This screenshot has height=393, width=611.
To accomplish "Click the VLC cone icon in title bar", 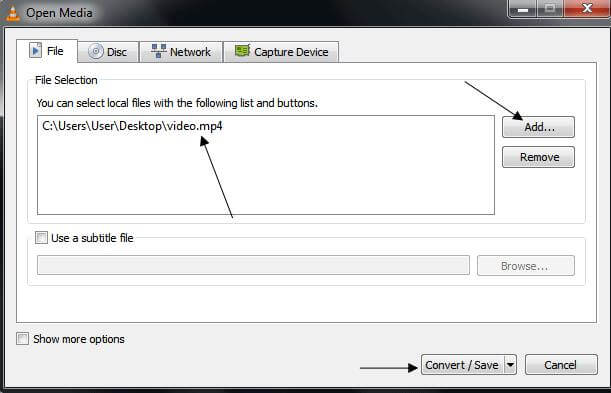I will tap(12, 13).
